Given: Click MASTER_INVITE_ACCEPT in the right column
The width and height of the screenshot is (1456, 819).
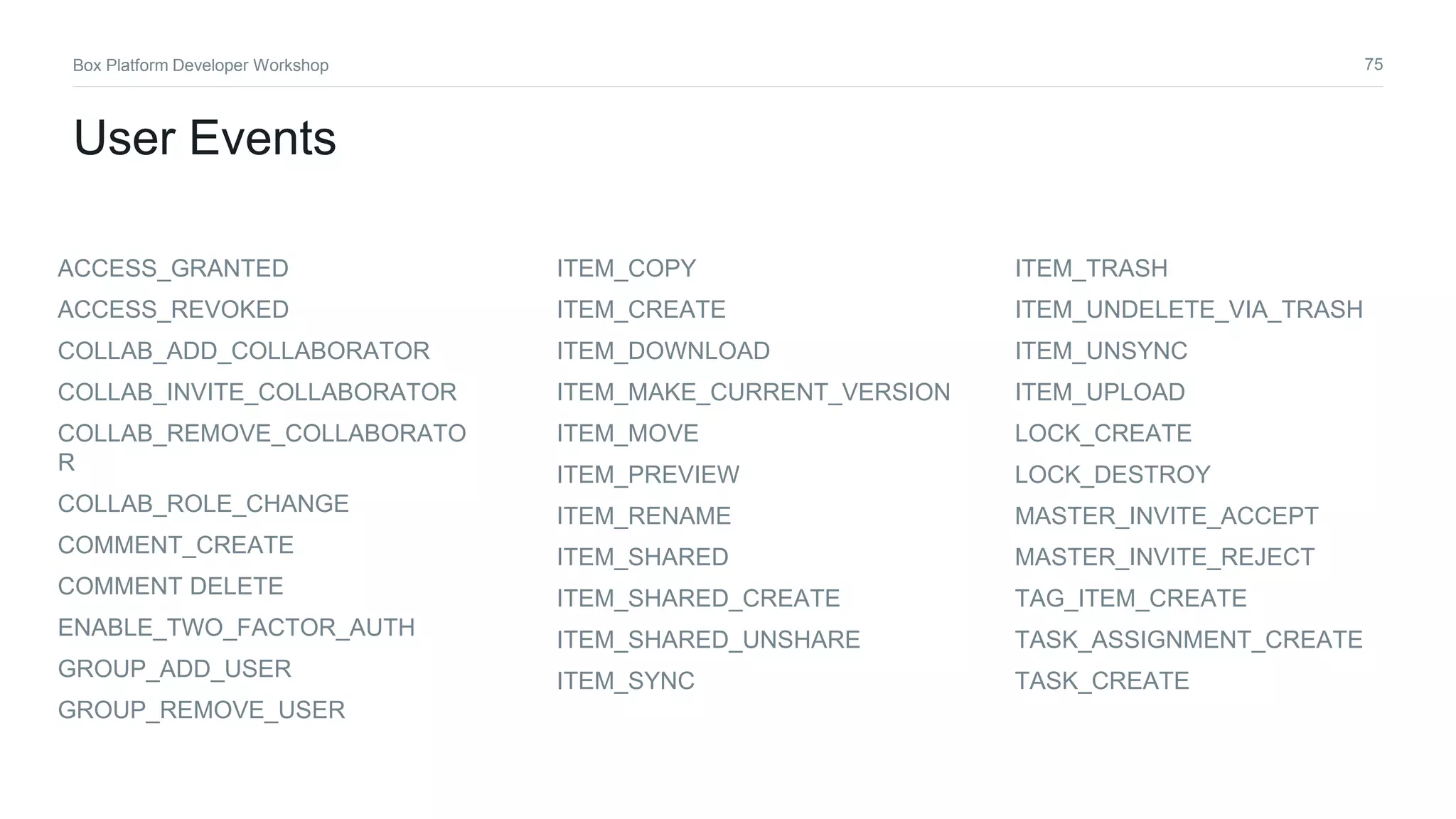Looking at the screenshot, I should pyautogui.click(x=1166, y=515).
